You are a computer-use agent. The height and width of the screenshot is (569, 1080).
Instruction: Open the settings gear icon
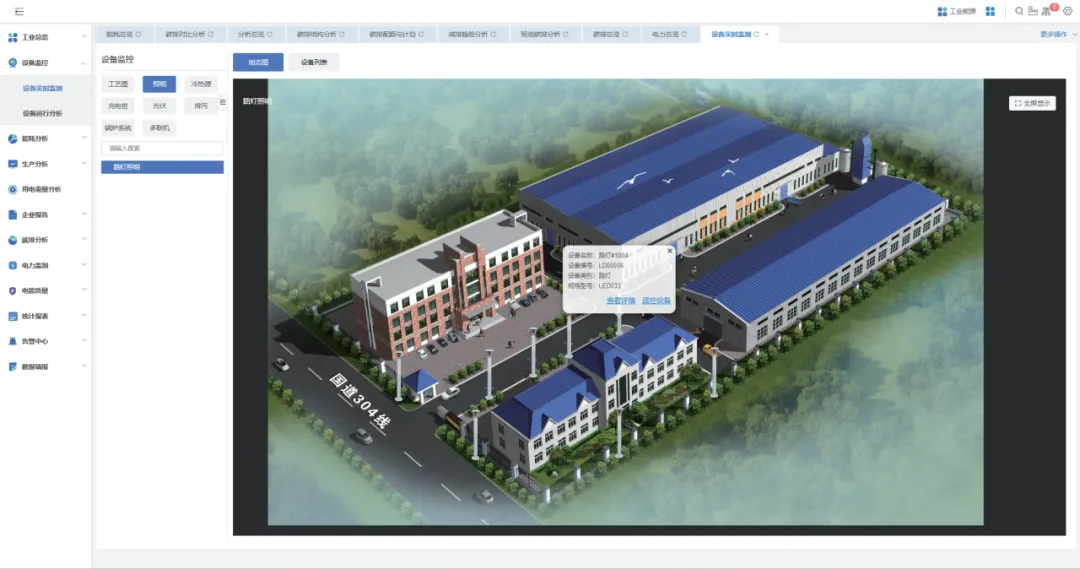(x=1066, y=11)
